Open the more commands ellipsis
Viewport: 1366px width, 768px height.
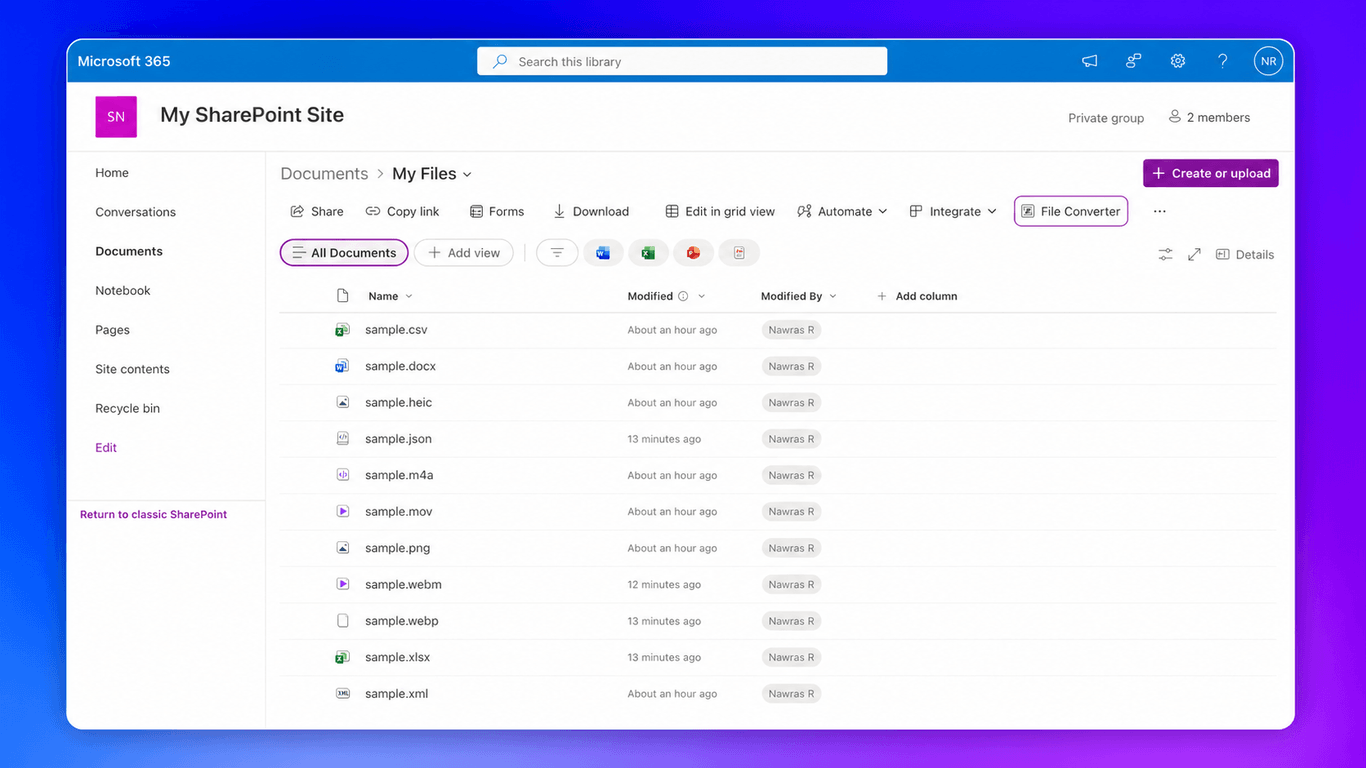click(1160, 211)
